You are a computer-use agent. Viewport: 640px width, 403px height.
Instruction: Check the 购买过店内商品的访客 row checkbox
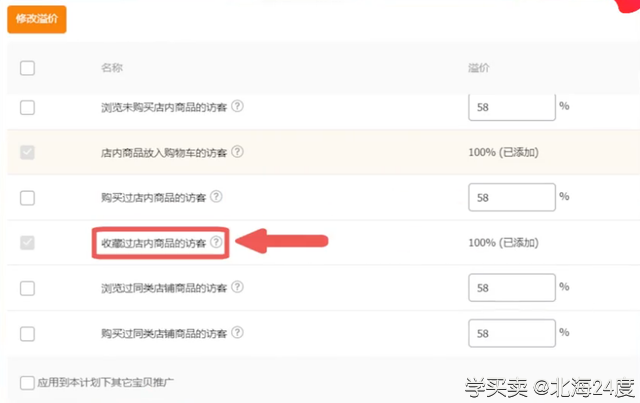pyautogui.click(x=27, y=198)
